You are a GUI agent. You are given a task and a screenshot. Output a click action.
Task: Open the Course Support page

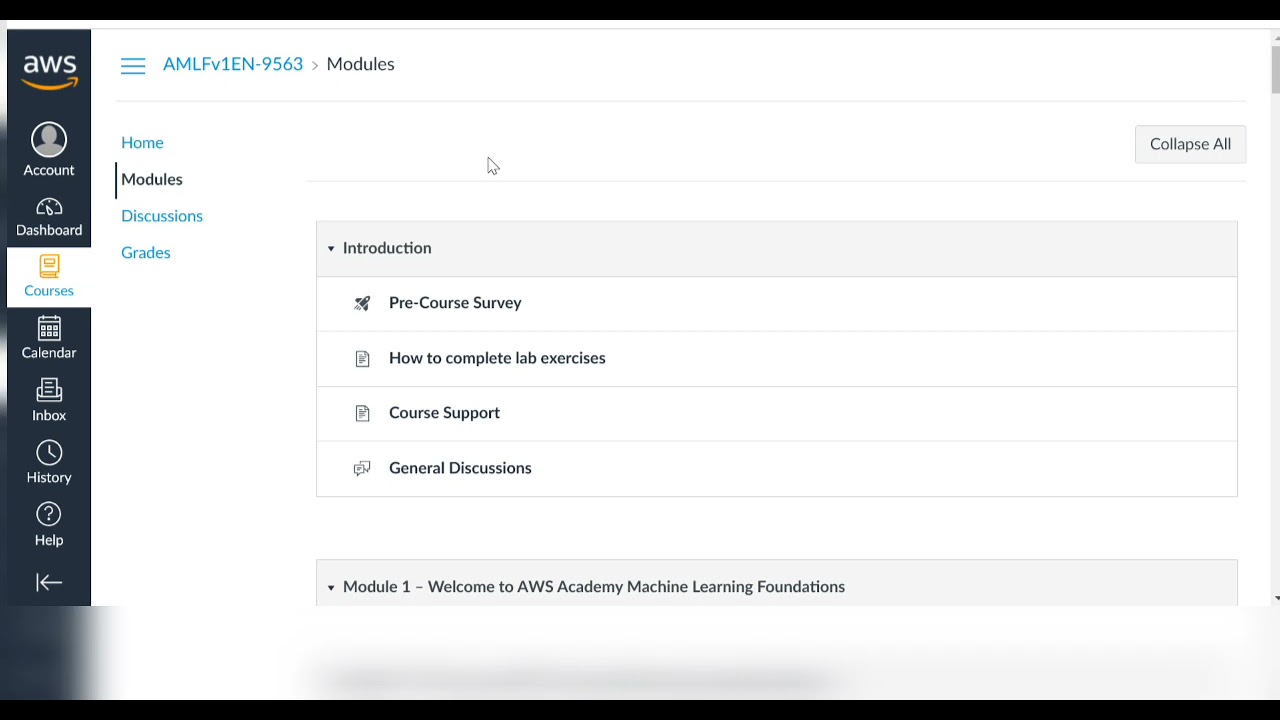tap(444, 413)
